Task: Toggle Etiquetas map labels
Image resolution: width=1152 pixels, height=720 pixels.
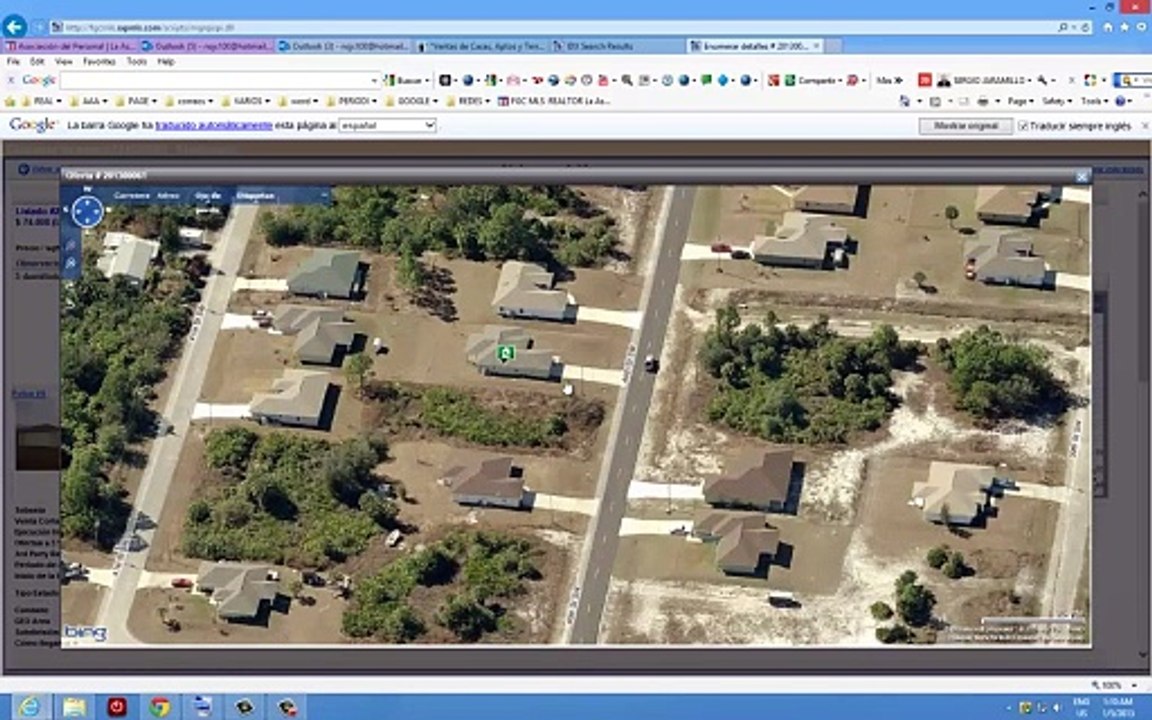Action: point(255,195)
